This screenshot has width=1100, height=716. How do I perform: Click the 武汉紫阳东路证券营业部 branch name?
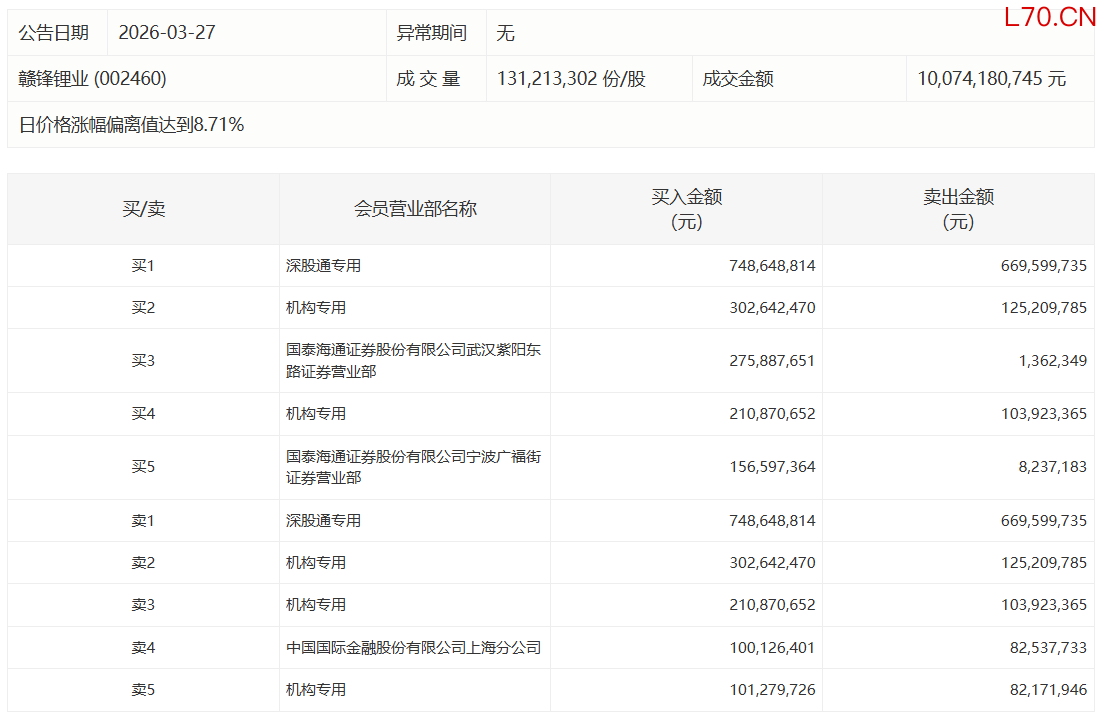[x=413, y=361]
